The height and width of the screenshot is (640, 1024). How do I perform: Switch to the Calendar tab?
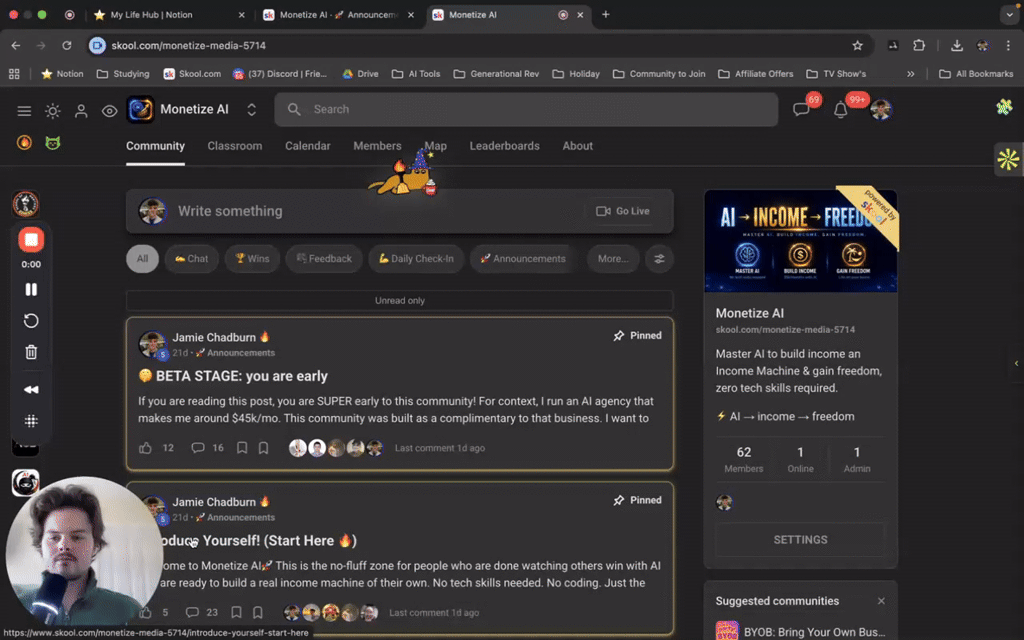click(308, 146)
